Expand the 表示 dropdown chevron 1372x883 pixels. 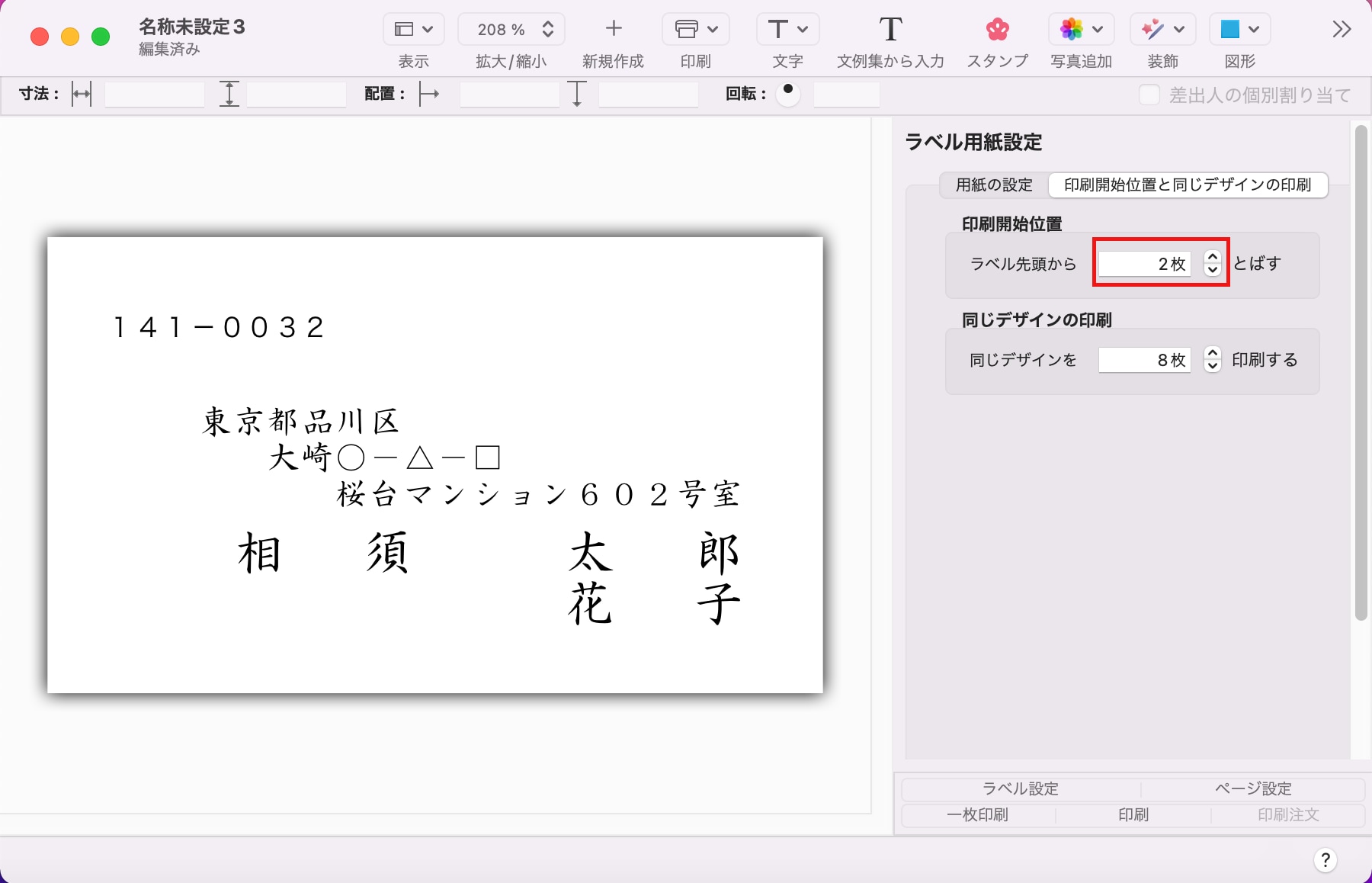point(428,30)
